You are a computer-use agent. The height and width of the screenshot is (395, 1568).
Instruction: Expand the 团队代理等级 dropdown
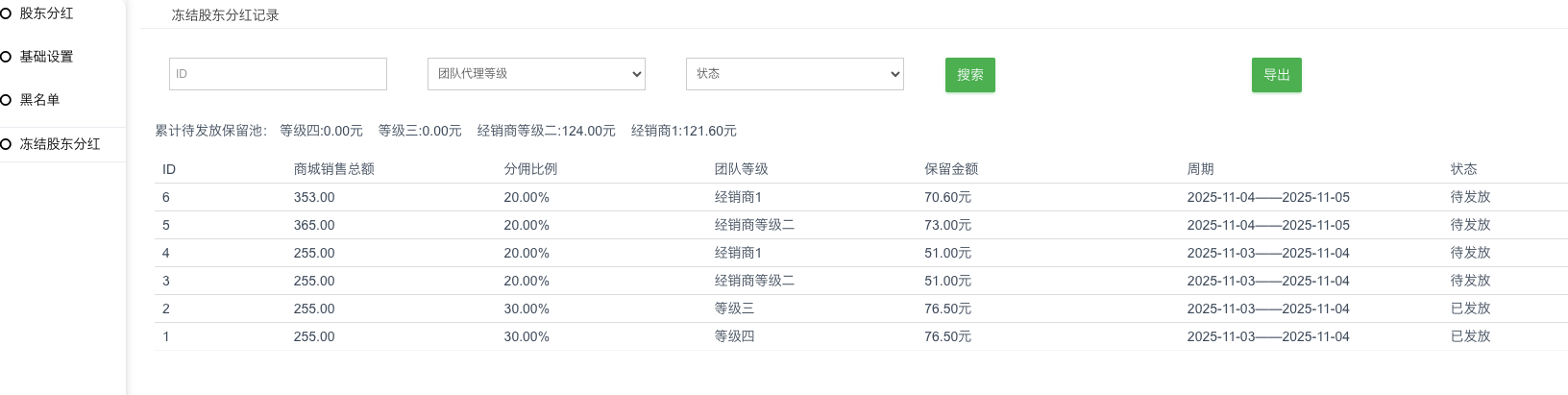click(x=536, y=74)
